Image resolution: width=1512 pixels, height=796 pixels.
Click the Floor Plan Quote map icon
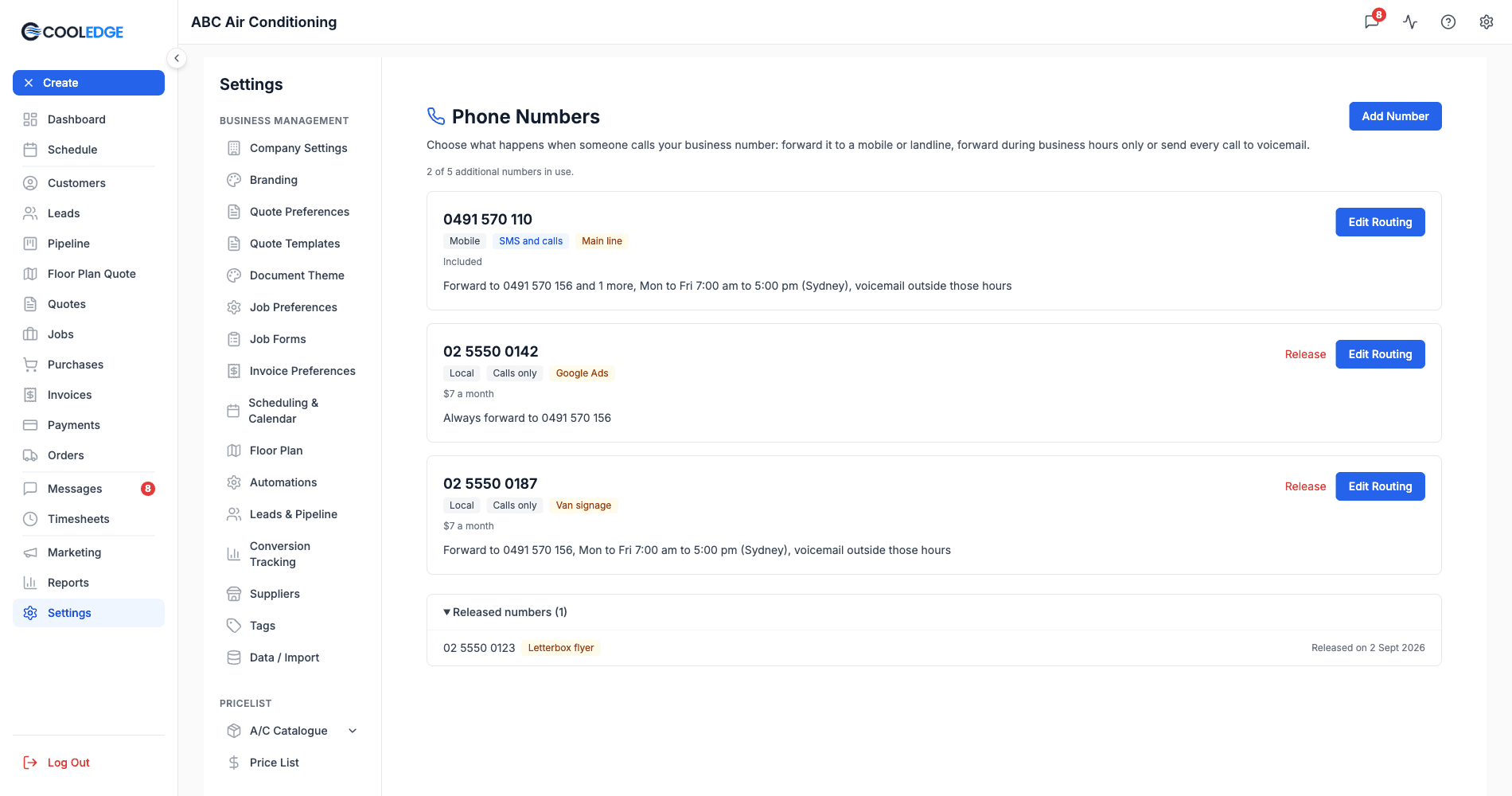point(30,274)
